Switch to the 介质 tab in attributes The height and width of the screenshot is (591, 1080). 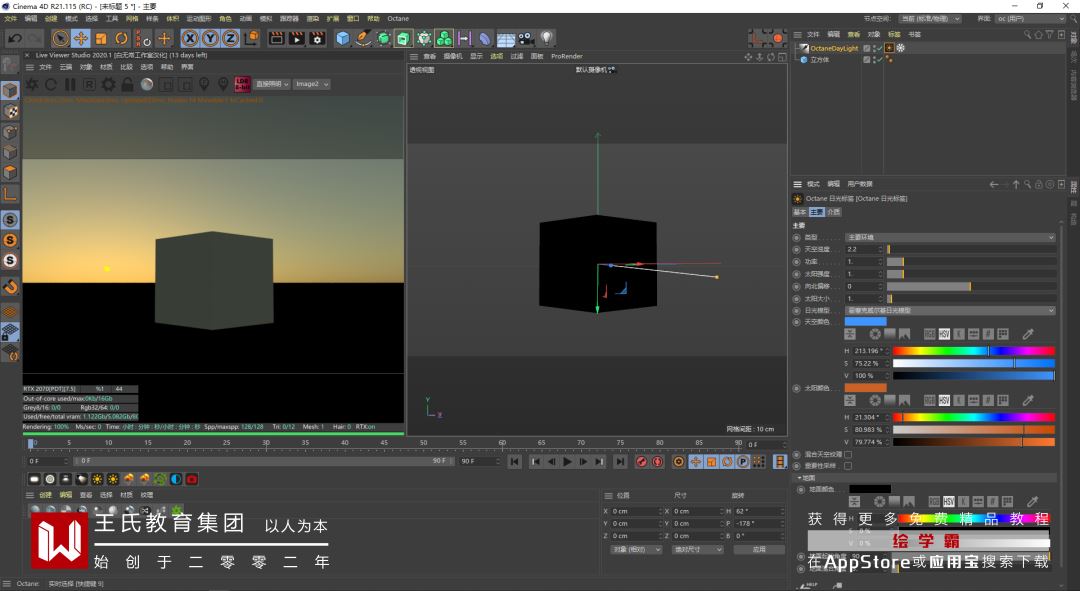coord(833,212)
